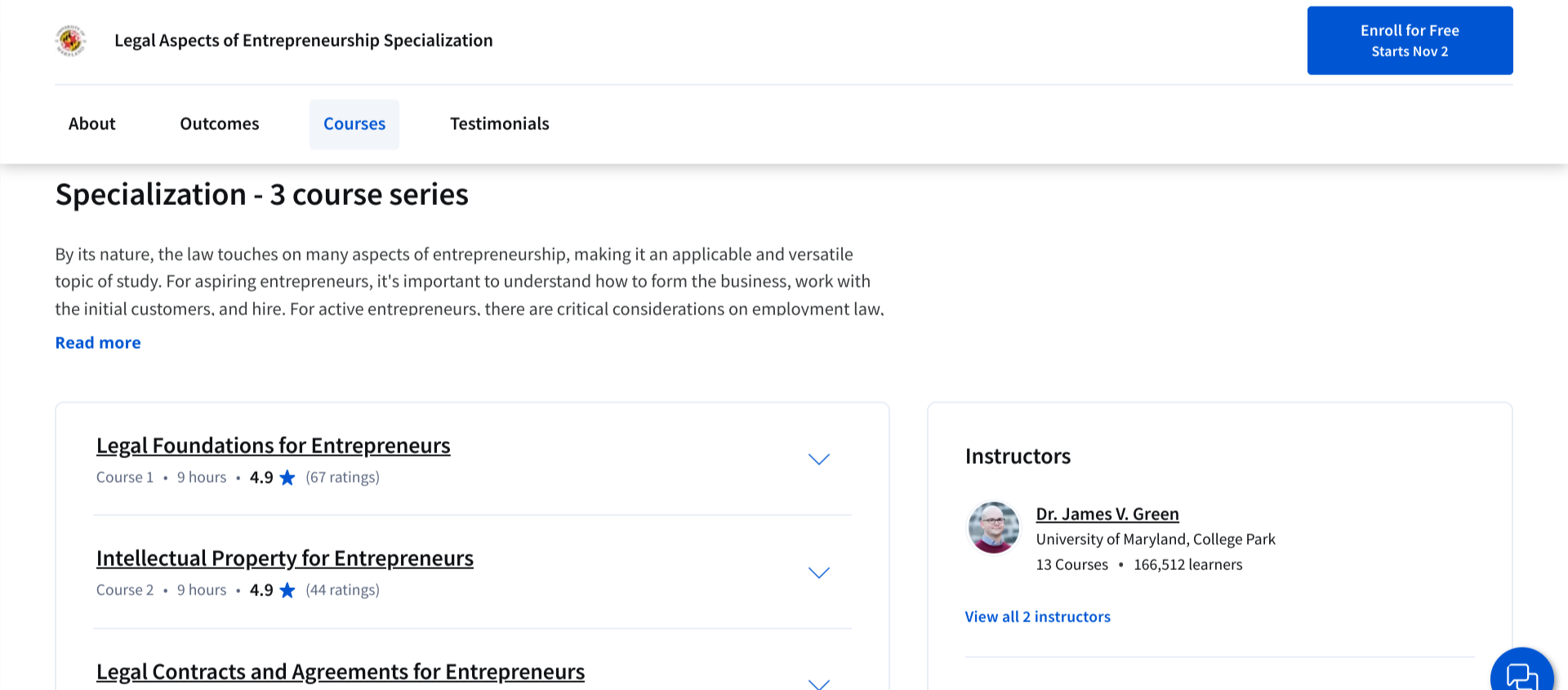Click the Legal Aspects of Entrepreneurship Specialization header title
The width and height of the screenshot is (1568, 690).
pos(304,41)
